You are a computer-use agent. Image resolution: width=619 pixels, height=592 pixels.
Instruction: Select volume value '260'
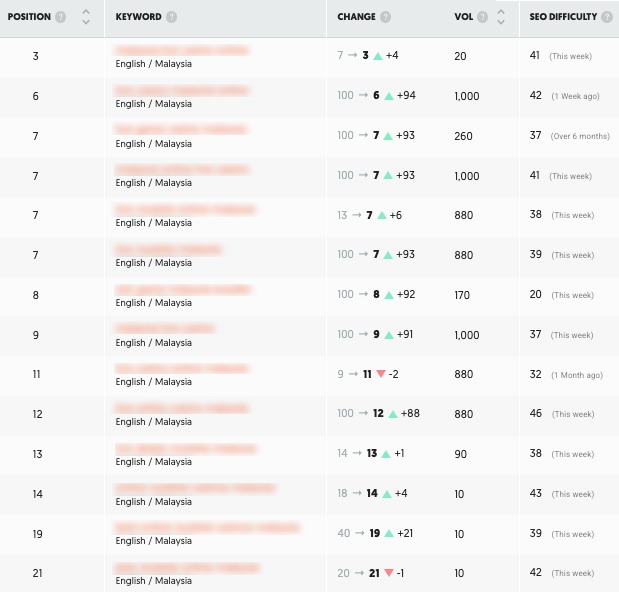click(x=463, y=136)
